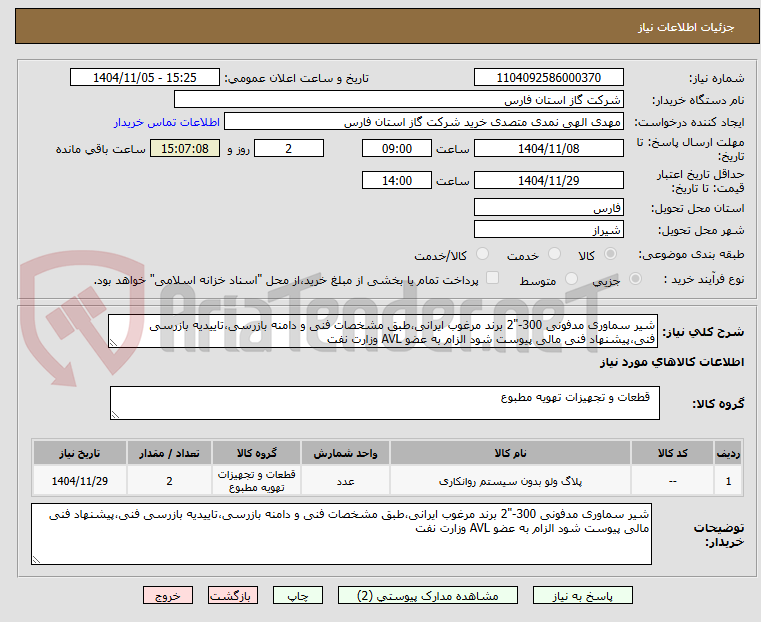Viewport: 761px width, 622px height.
Task: Click the گروه کالا text area
Action: tap(385, 403)
